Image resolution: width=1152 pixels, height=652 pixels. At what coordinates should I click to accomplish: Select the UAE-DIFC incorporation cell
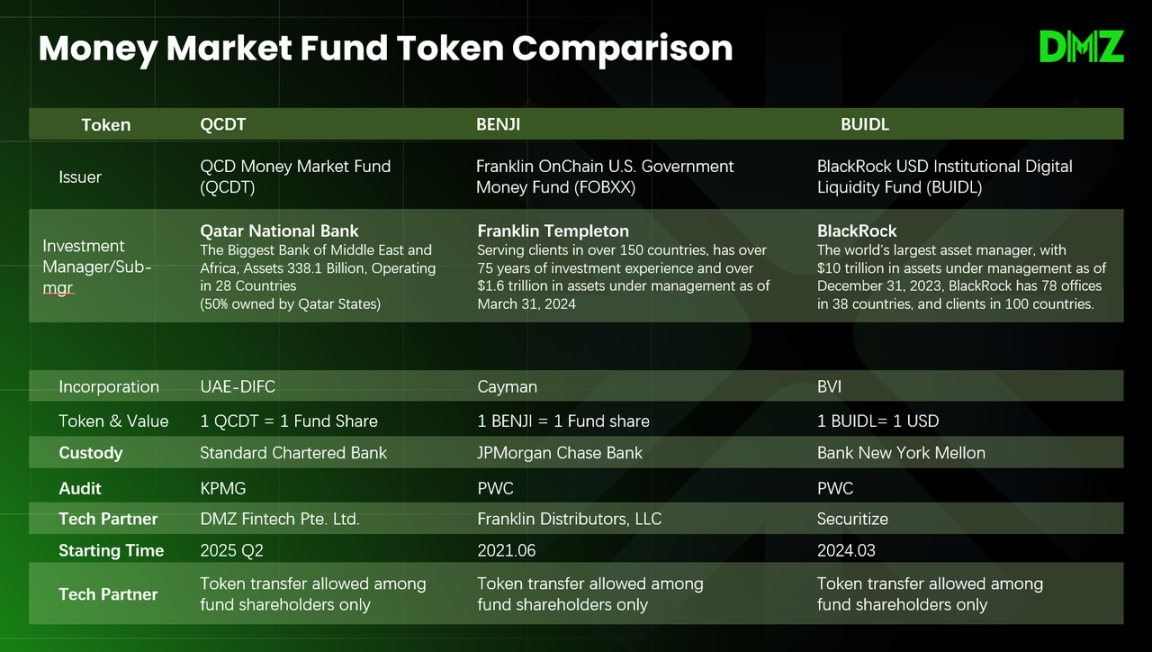pos(237,387)
